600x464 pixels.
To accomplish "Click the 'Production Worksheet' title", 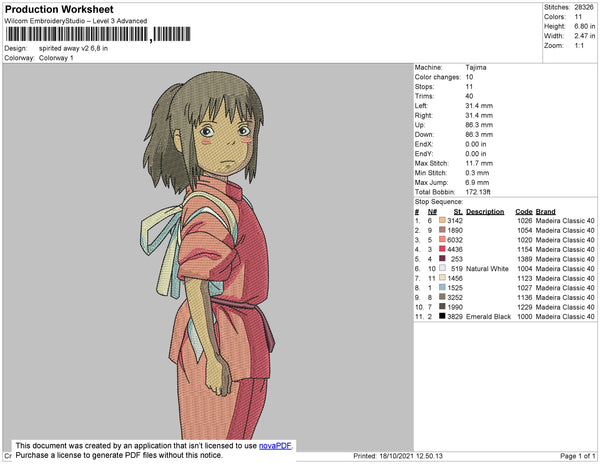I will [x=59, y=10].
